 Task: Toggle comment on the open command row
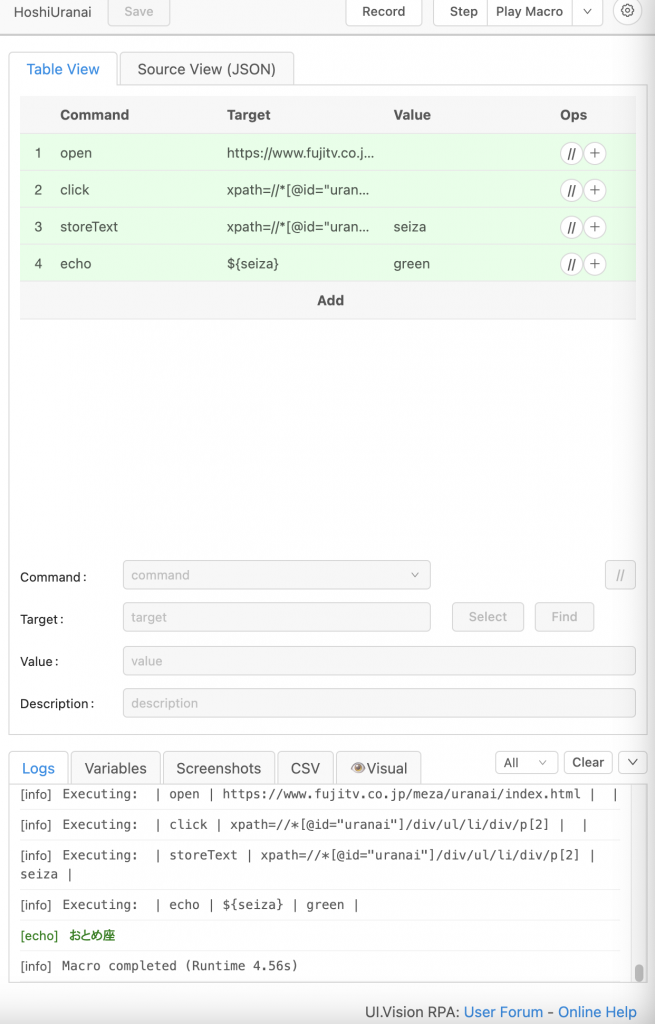tap(571, 153)
